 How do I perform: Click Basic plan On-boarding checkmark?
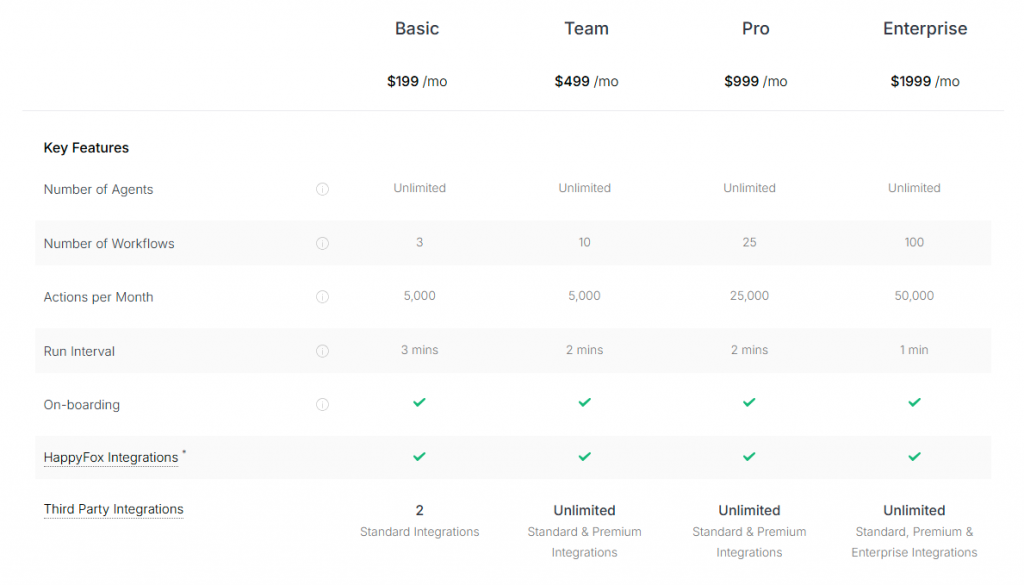coord(419,402)
